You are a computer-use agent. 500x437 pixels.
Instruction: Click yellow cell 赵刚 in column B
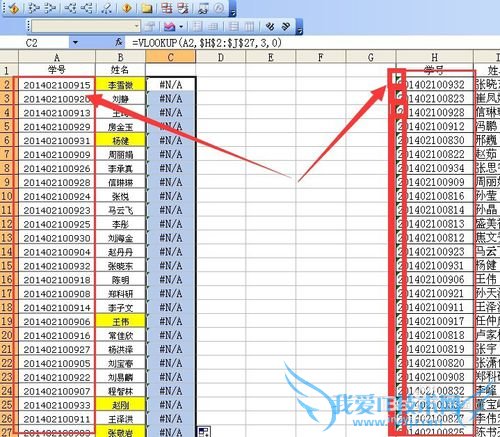(x=121, y=405)
